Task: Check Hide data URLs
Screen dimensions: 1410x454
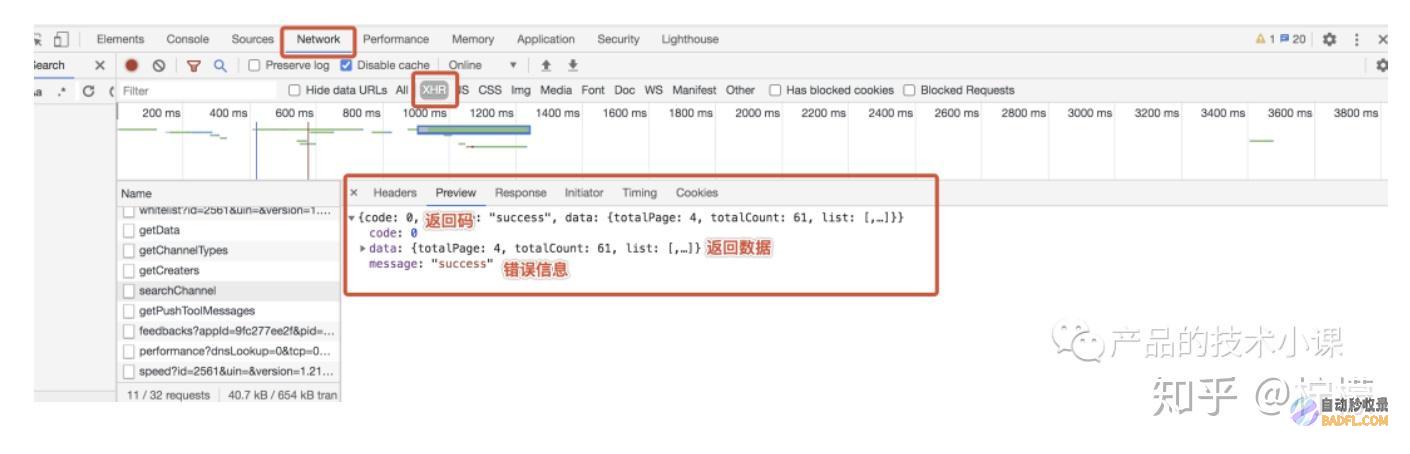Action: (x=293, y=91)
